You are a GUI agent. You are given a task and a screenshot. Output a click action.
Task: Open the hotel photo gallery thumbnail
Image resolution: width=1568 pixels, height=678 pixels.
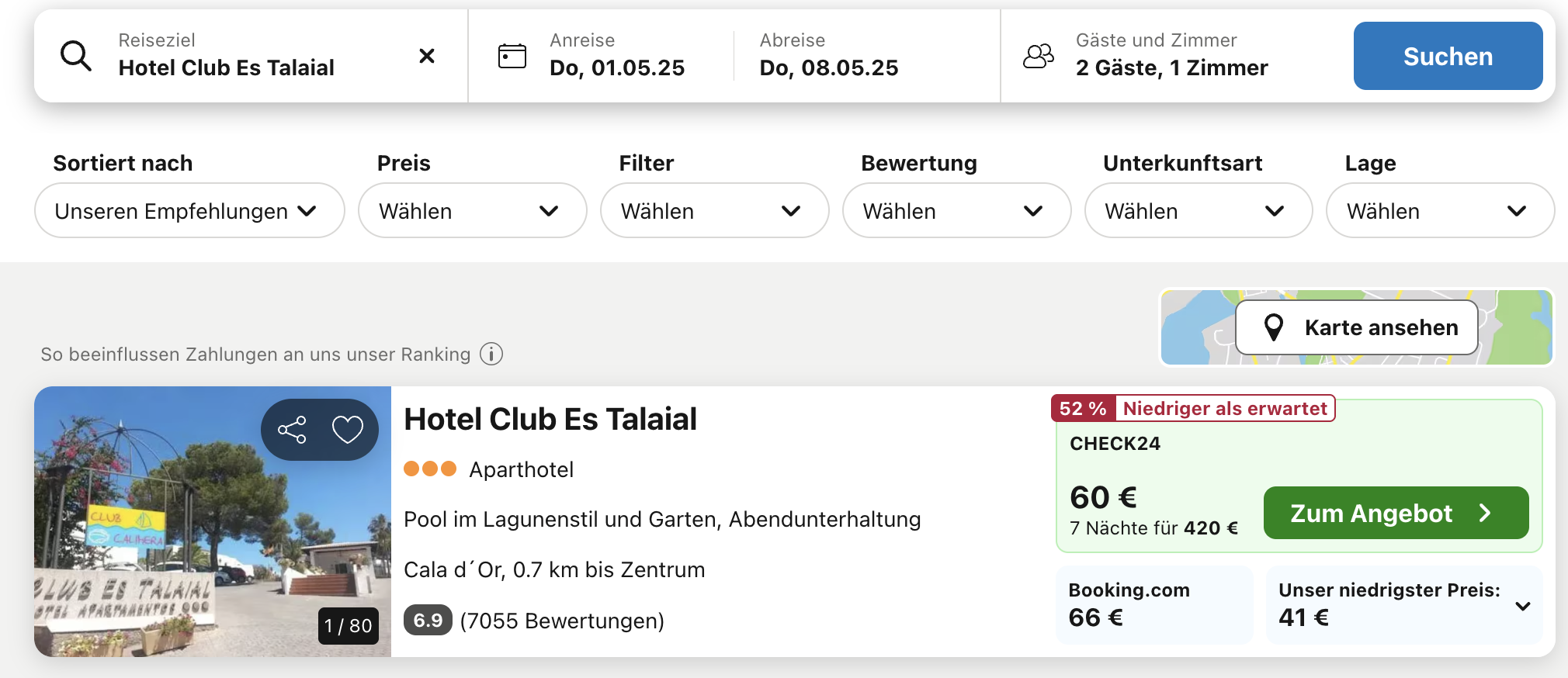(213, 521)
